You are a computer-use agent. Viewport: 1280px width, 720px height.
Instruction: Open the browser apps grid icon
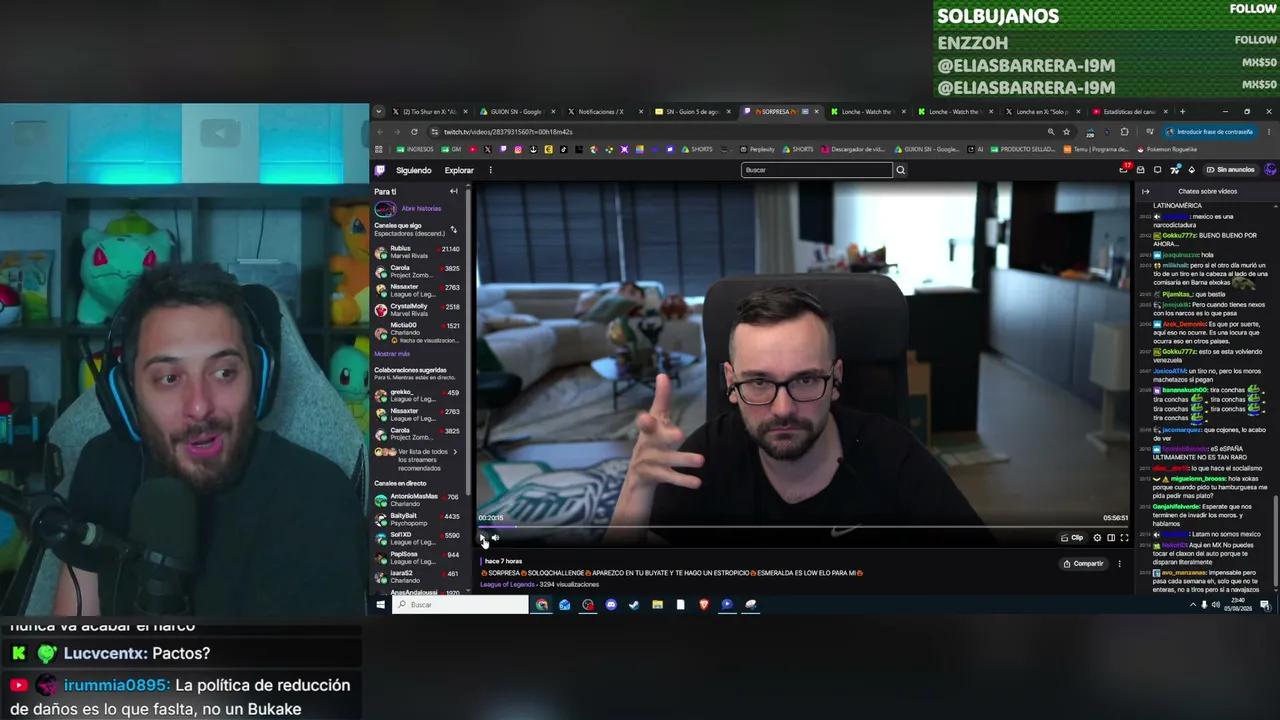[x=379, y=149]
